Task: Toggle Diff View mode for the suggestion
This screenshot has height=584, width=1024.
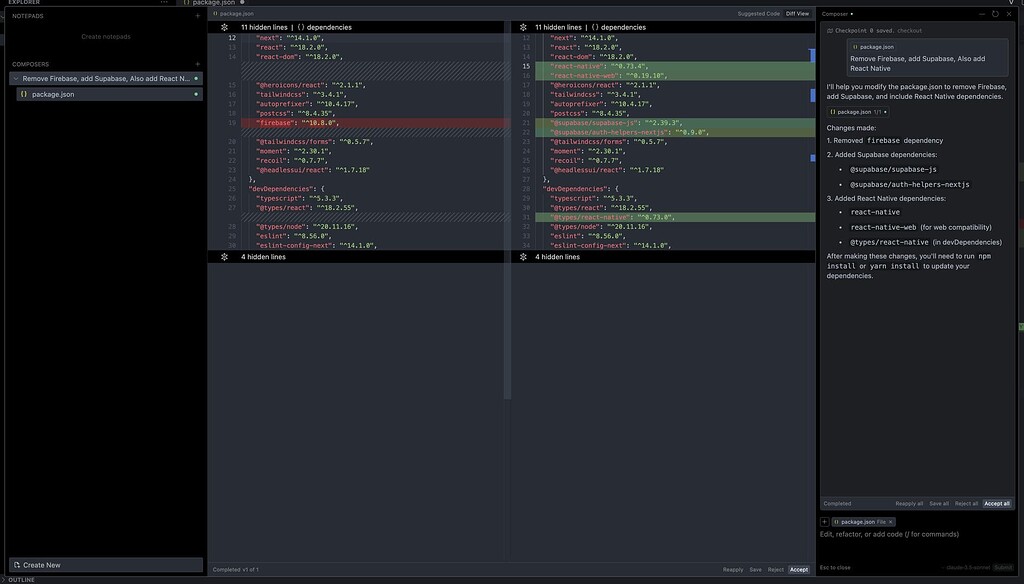Action: point(798,13)
